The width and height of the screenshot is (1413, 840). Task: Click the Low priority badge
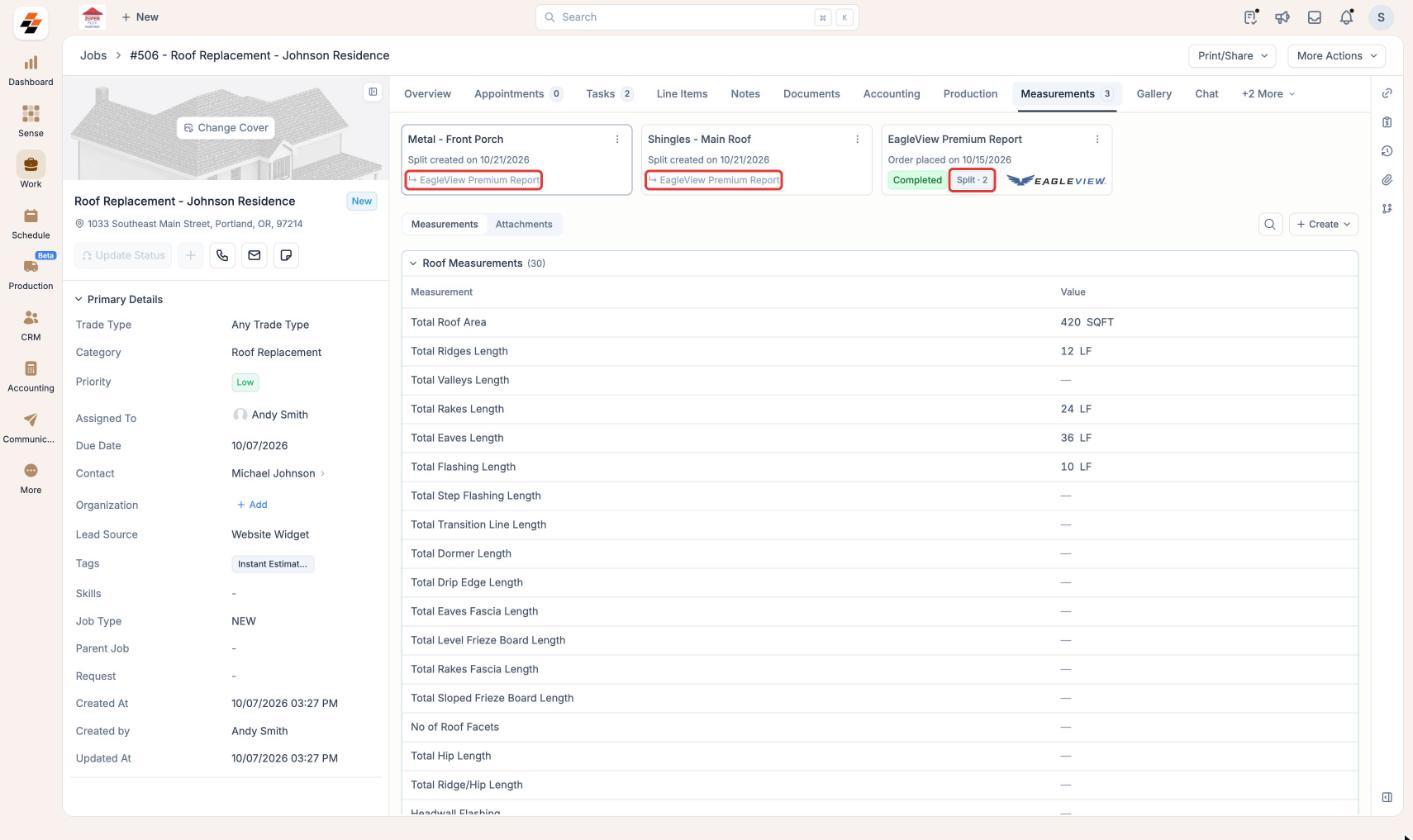pos(245,382)
